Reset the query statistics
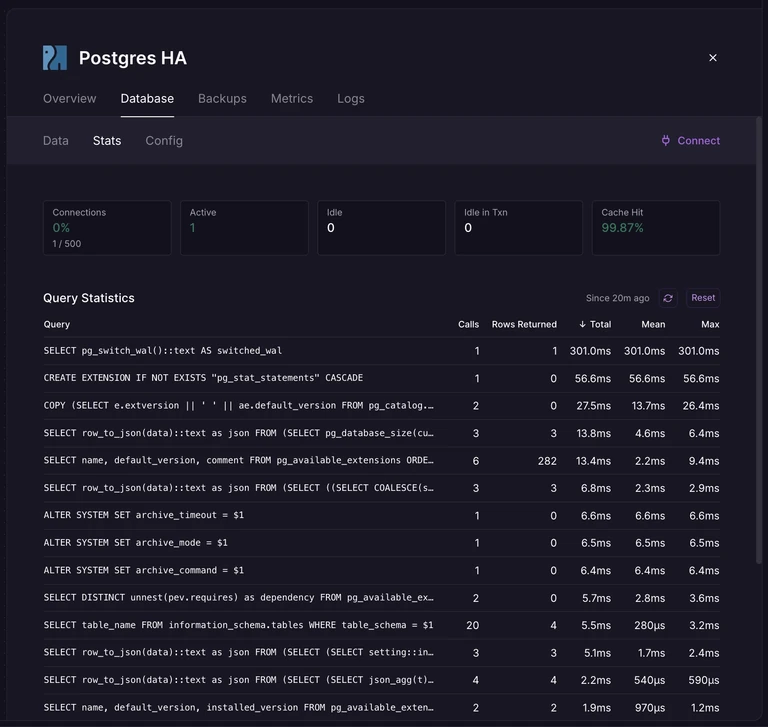The height and width of the screenshot is (727, 768). 703,298
